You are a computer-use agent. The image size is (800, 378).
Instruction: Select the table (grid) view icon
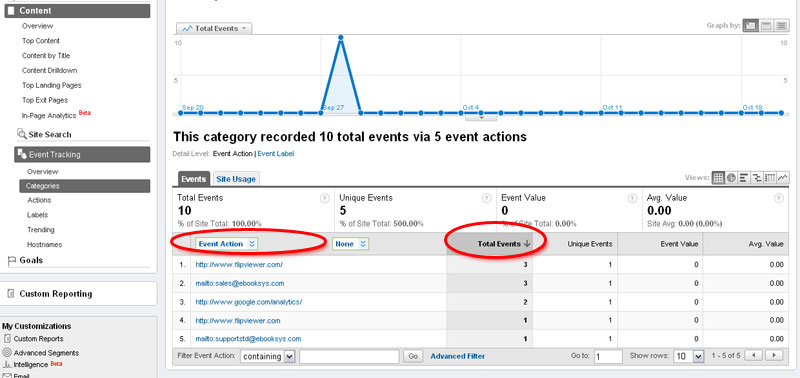(719, 178)
